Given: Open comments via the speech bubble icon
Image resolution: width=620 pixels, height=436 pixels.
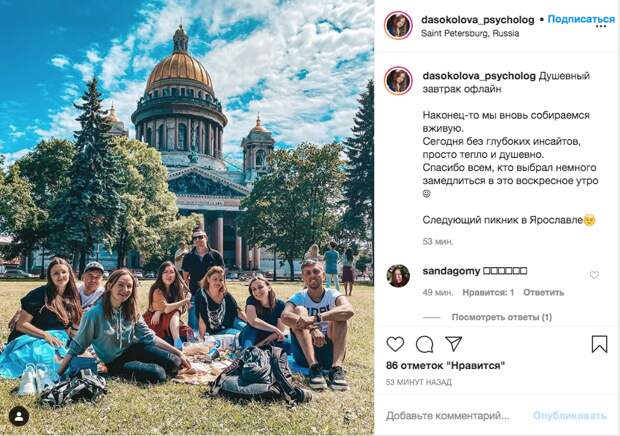Looking at the screenshot, I should [x=425, y=344].
